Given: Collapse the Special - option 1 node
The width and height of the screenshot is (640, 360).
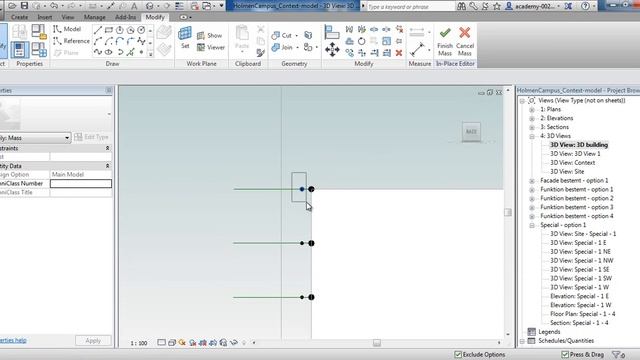Looking at the screenshot, I should click(x=532, y=225).
